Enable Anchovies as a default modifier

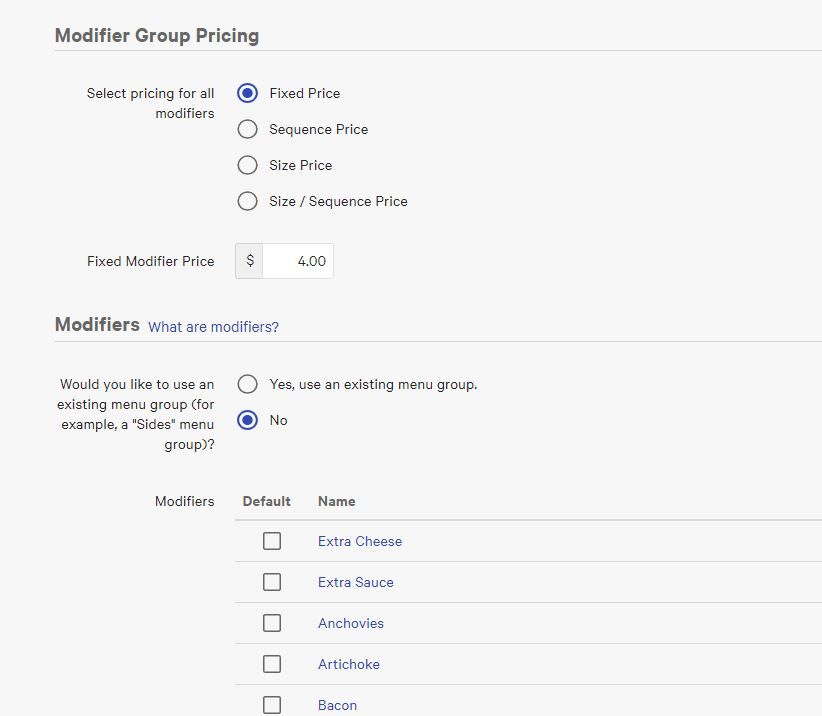pos(272,623)
